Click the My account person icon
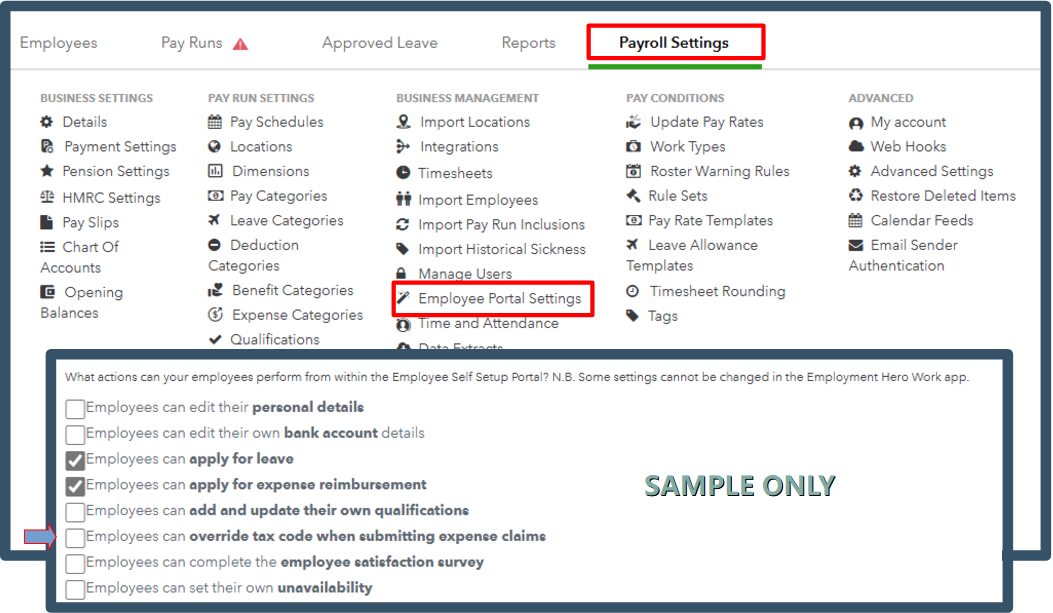This screenshot has height=613, width=1053. (856, 123)
